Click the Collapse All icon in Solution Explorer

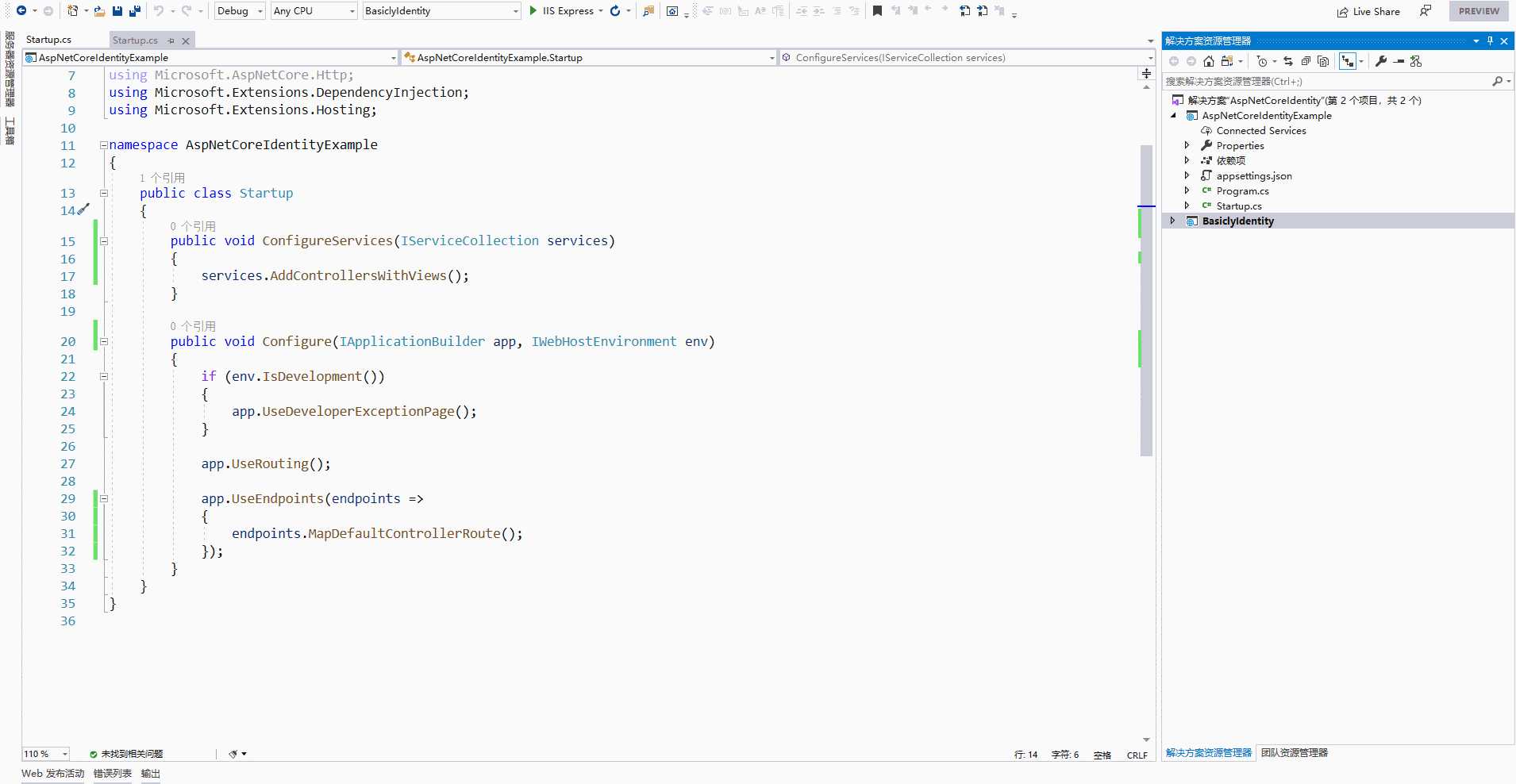(1306, 61)
